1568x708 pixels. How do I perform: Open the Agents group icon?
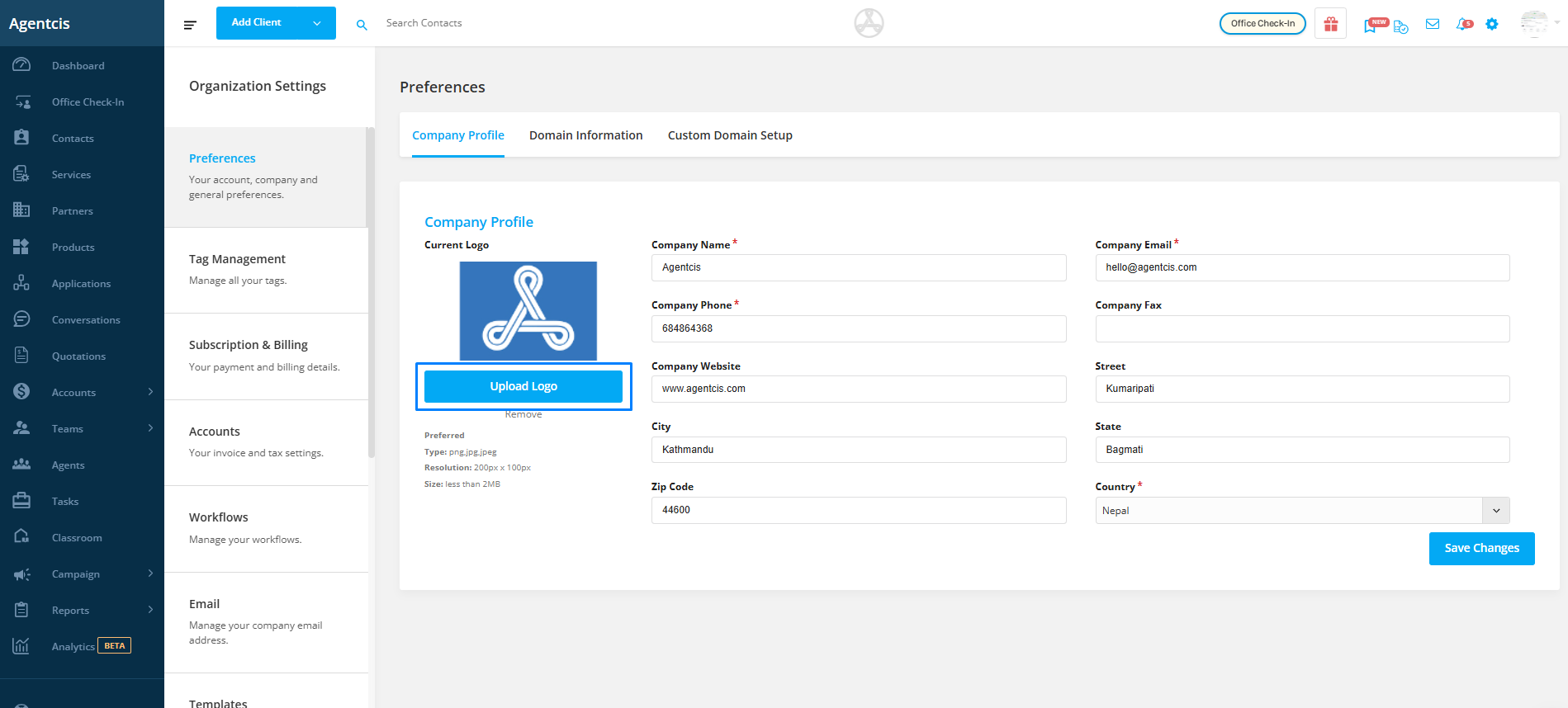(21, 465)
